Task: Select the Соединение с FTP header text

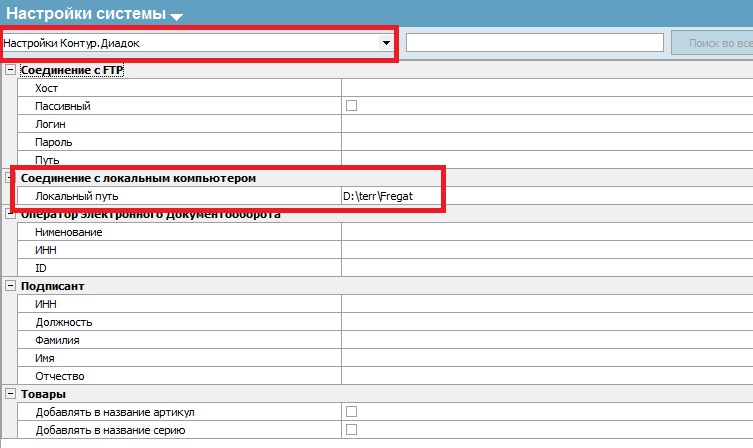Action: [72, 70]
